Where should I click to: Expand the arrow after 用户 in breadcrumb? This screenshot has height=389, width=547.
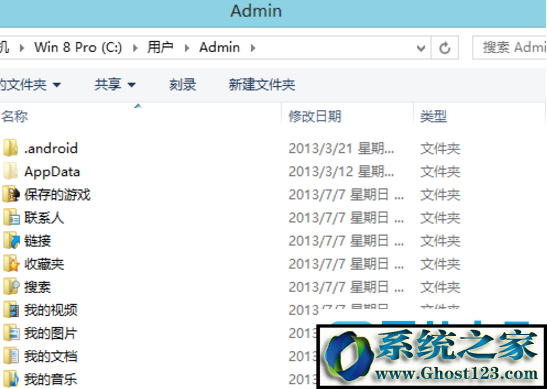coord(187,47)
